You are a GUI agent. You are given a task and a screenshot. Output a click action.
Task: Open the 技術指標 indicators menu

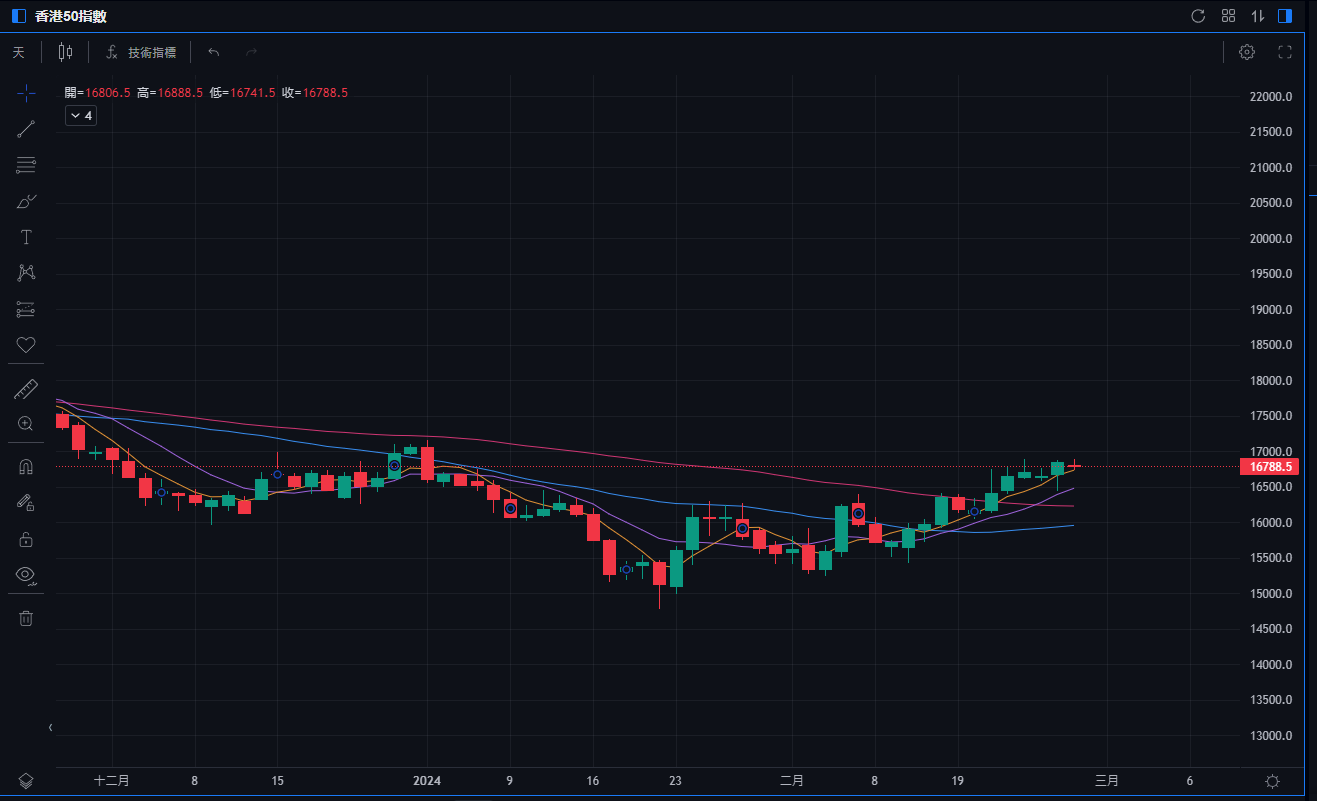coord(141,52)
